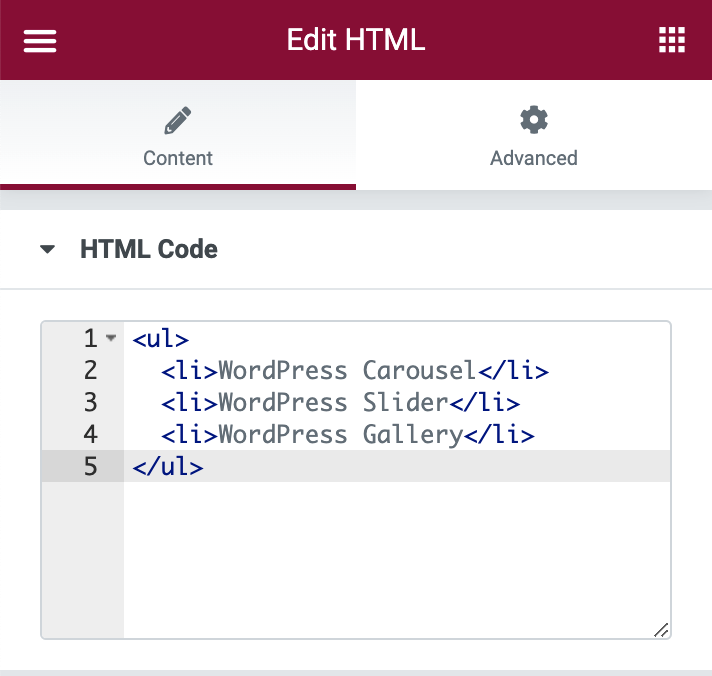Screen dimensions: 712x676
Task: Click the pencil icon above Content
Action: 178,121
